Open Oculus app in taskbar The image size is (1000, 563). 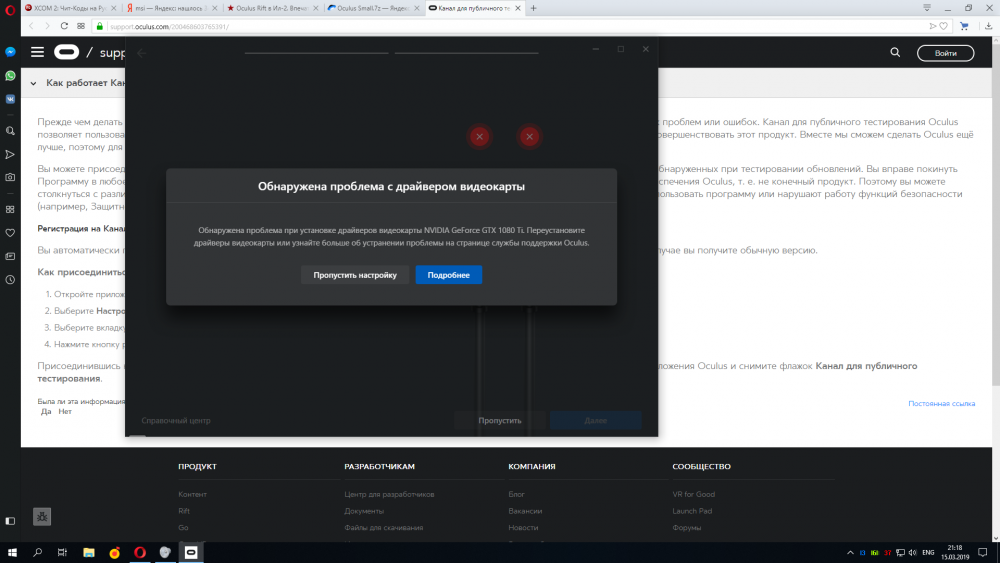[191, 552]
